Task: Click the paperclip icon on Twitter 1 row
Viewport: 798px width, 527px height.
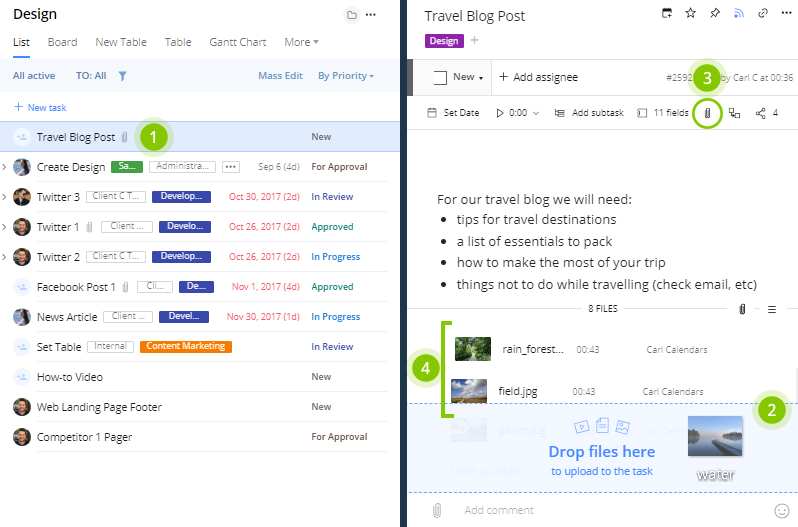Action: [x=90, y=227]
